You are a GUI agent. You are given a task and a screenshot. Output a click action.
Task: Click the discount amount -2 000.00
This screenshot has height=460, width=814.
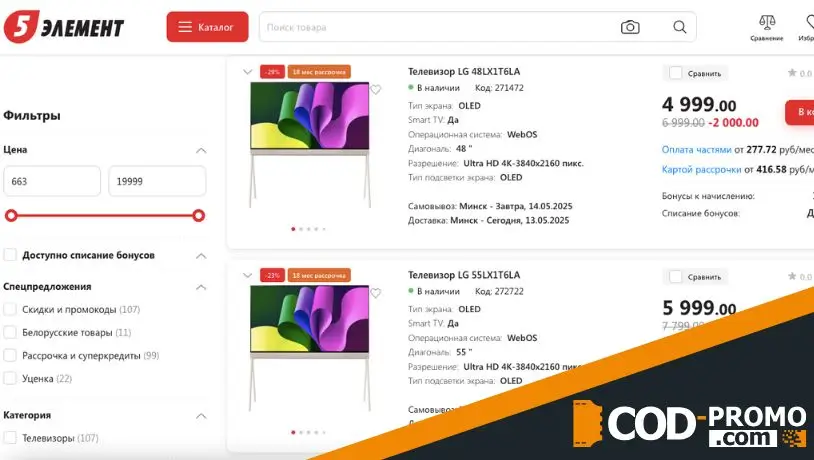pyautogui.click(x=734, y=123)
